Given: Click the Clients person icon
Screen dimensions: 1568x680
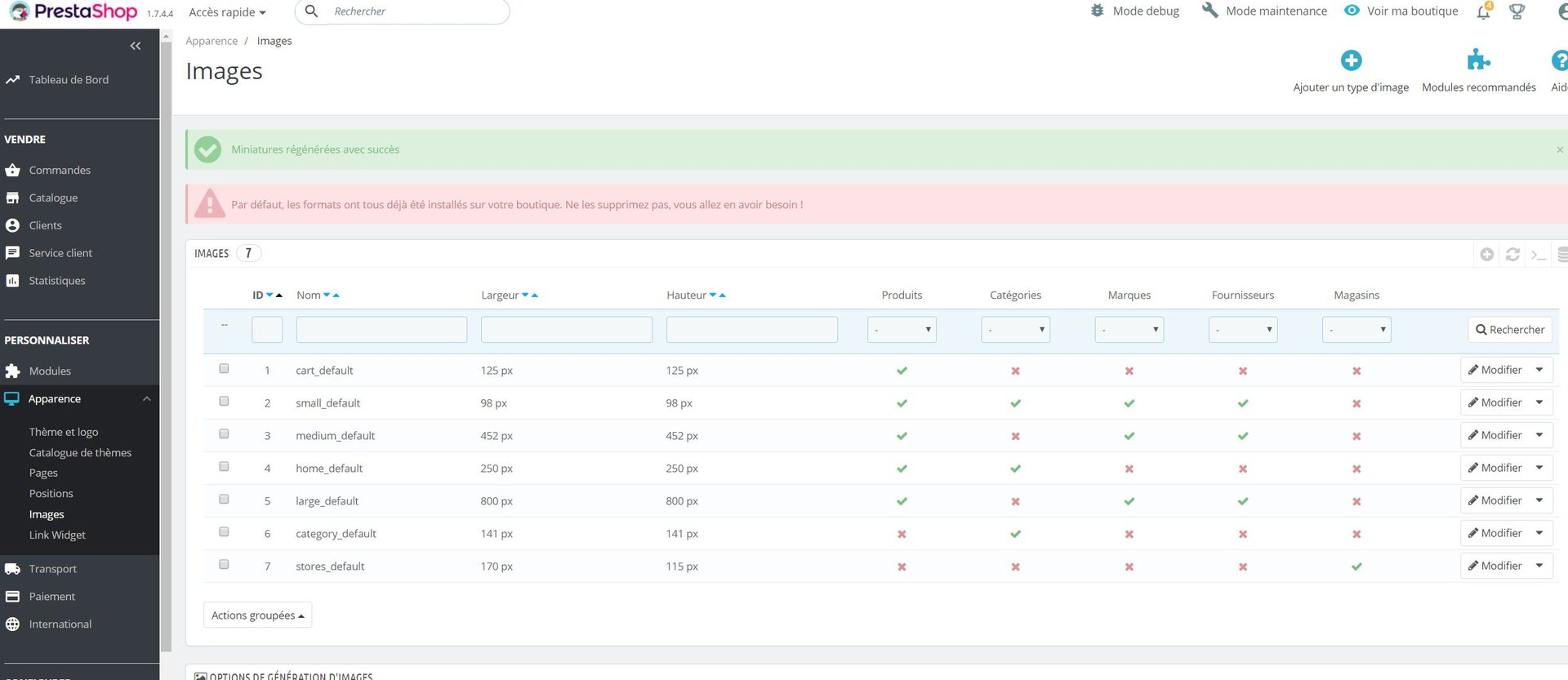Looking at the screenshot, I should tap(12, 225).
